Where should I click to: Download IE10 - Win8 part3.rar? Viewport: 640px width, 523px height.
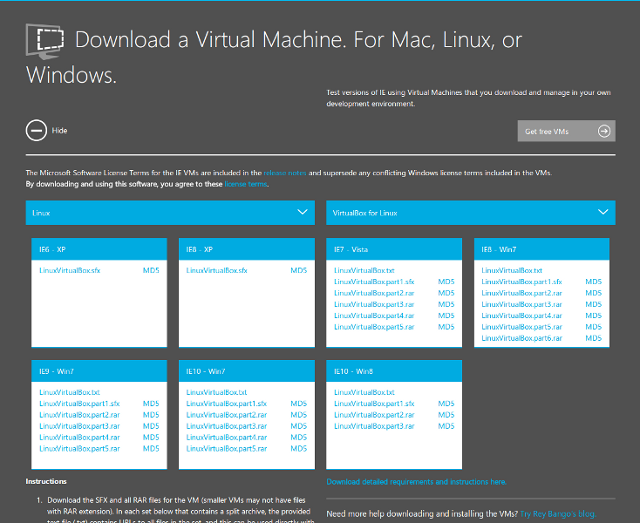tap(374, 426)
